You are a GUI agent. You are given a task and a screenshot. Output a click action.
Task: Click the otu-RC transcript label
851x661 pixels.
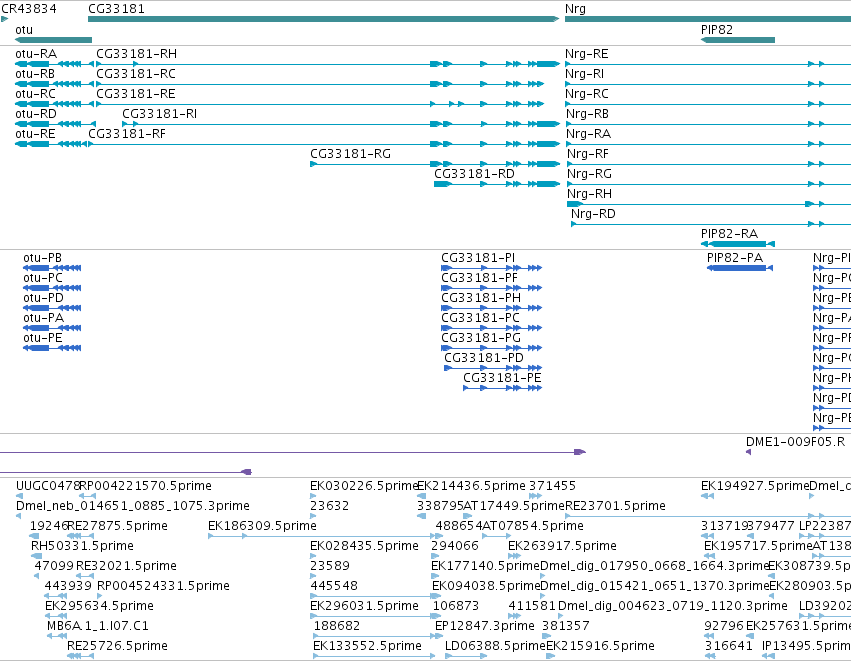[x=35, y=93]
